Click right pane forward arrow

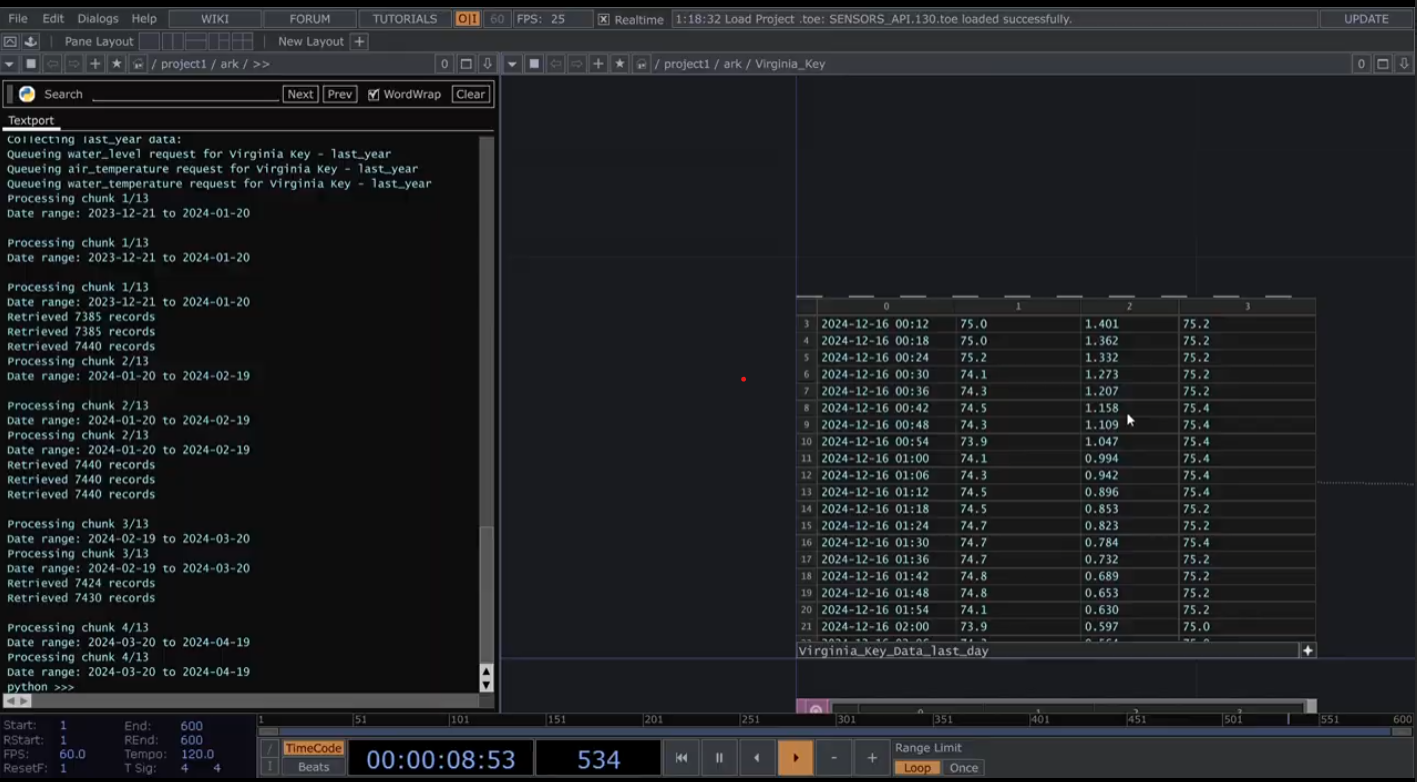tap(577, 64)
